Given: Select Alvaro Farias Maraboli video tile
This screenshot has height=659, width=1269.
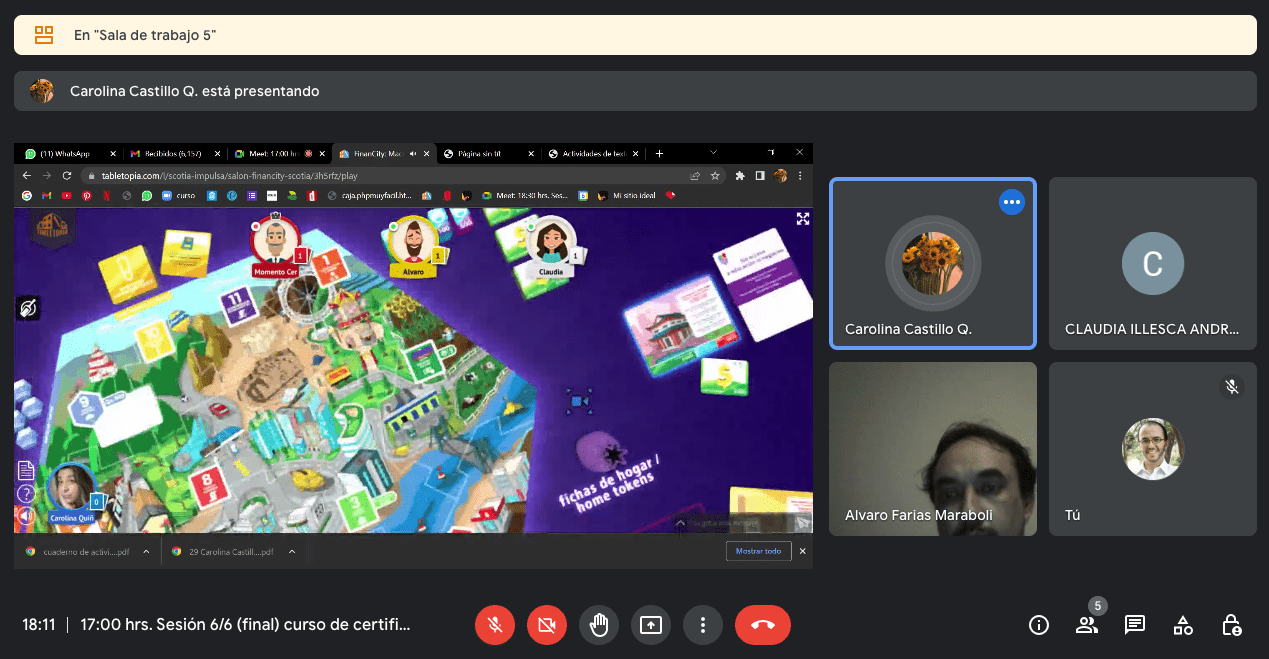Looking at the screenshot, I should (932, 448).
